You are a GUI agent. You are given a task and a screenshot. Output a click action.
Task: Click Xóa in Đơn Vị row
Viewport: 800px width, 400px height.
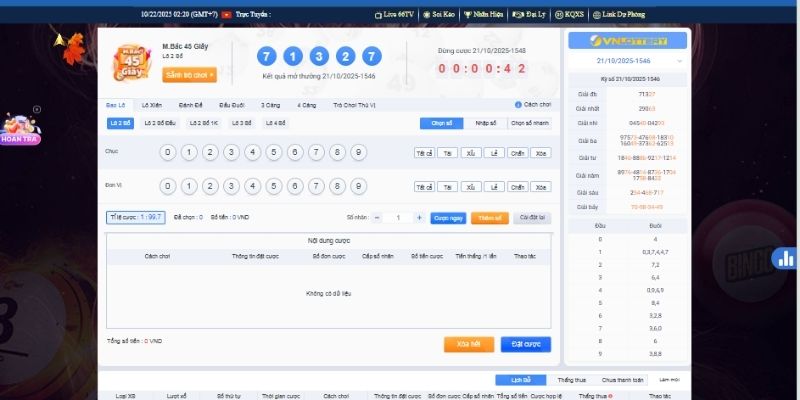[541, 187]
